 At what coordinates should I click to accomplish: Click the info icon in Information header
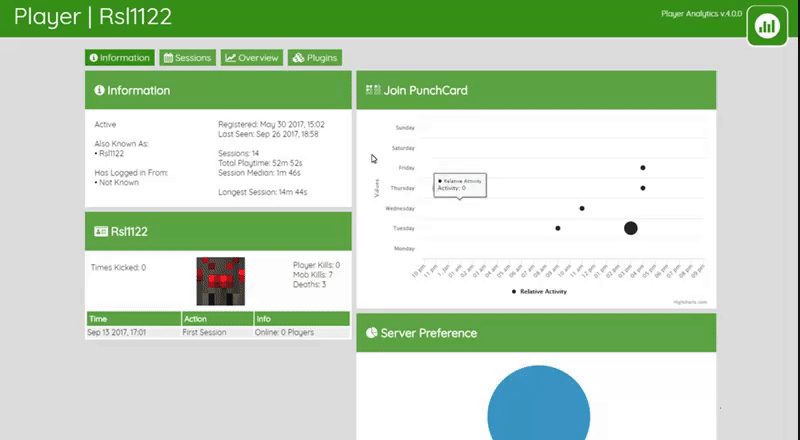coord(99,90)
